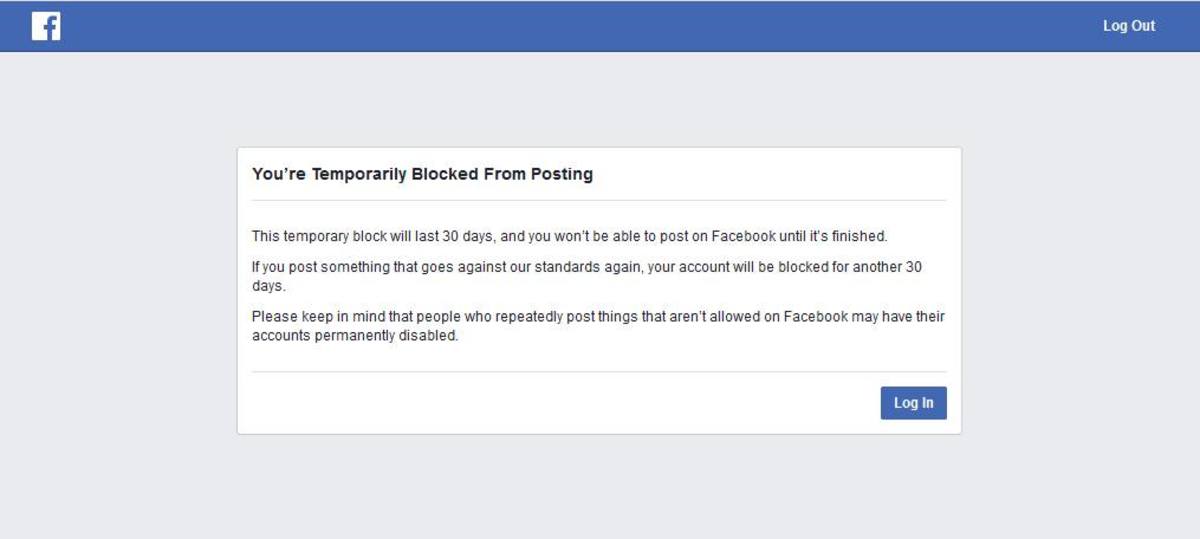Click the word "Posting" in the heading
Image resolution: width=1200 pixels, height=539 pixels.
tap(565, 174)
